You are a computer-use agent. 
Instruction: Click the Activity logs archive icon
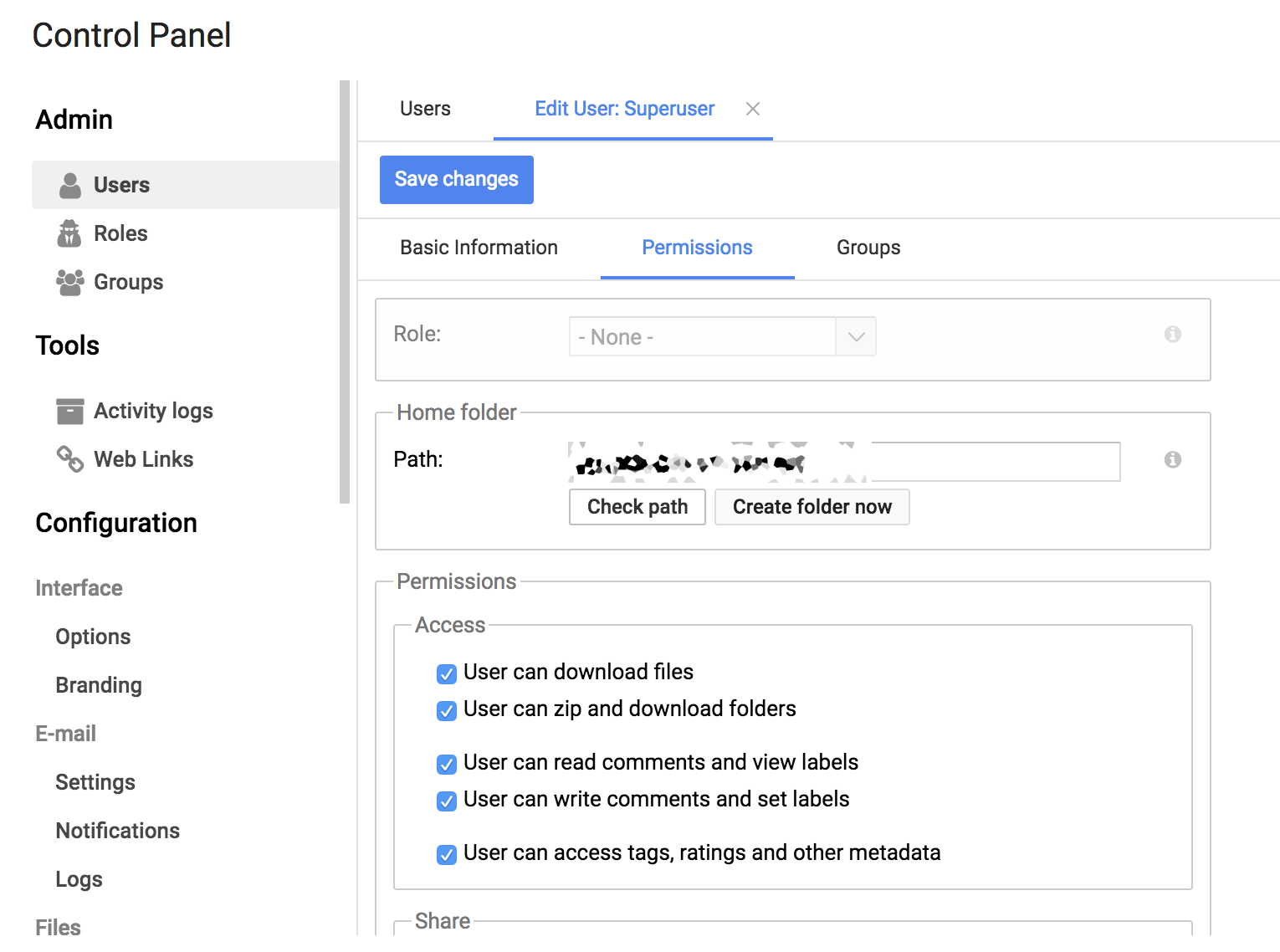tap(70, 411)
